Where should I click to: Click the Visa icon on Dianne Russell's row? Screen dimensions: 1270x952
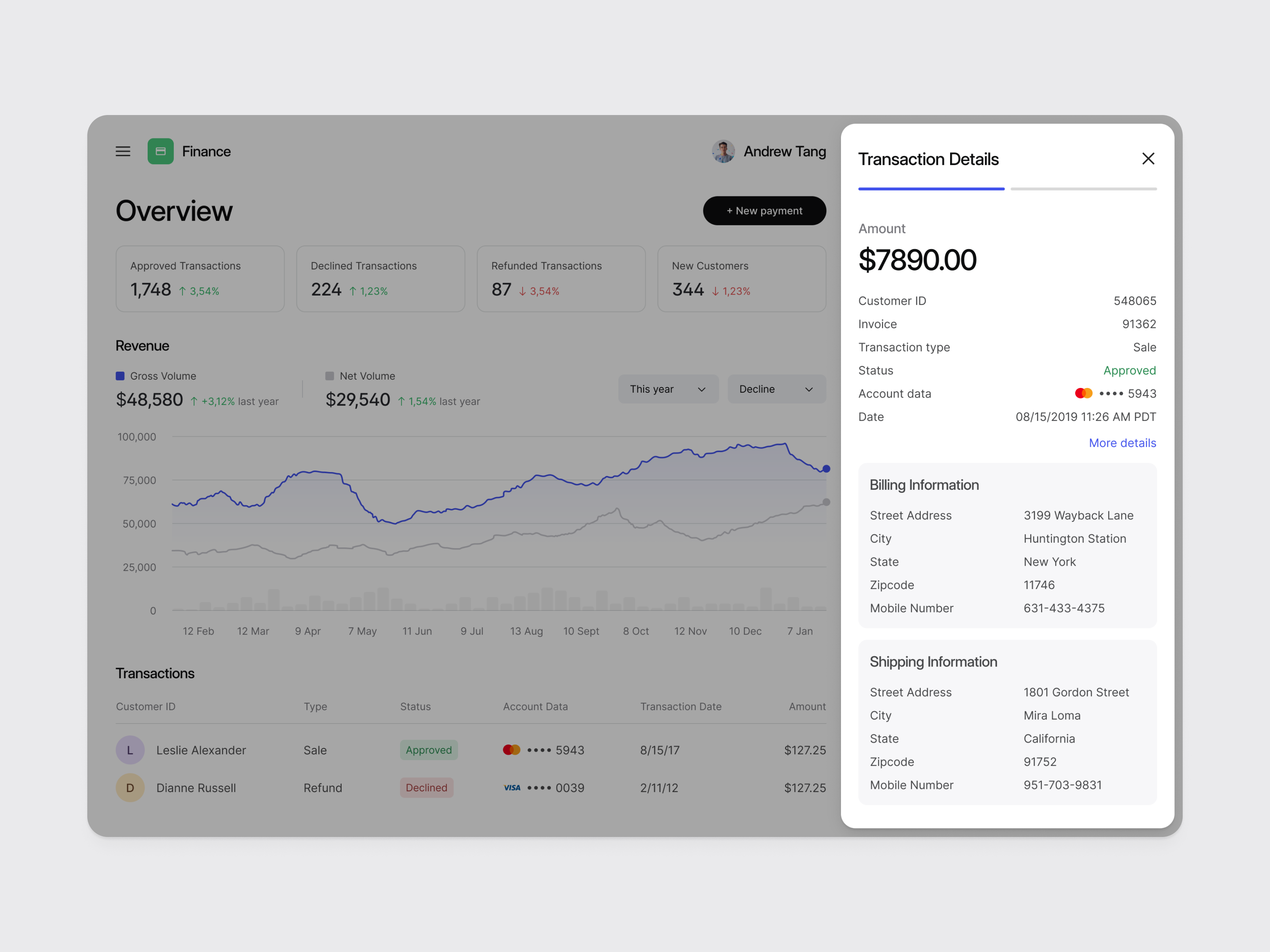(x=511, y=787)
